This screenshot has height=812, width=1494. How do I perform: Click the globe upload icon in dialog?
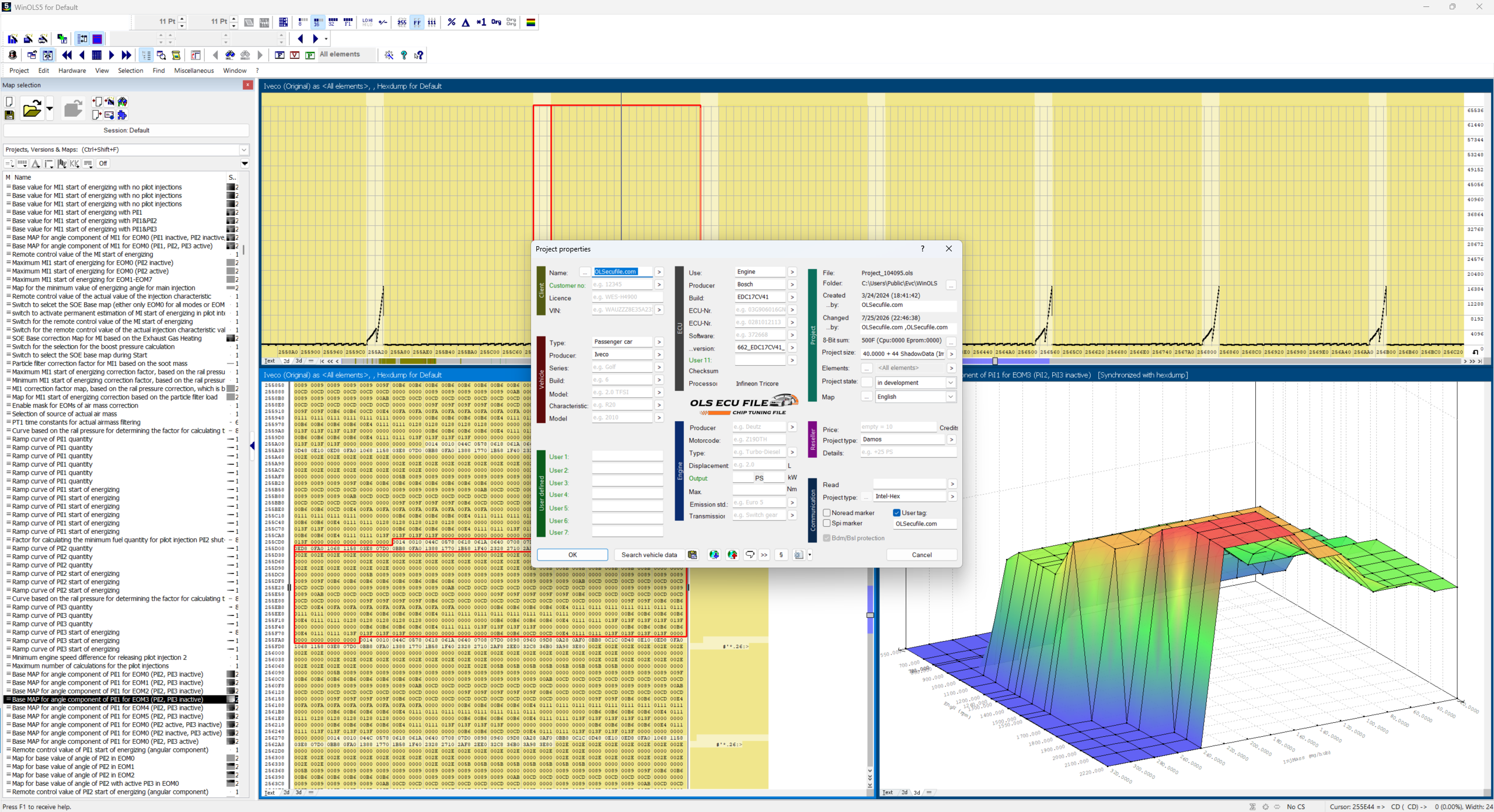tap(732, 555)
